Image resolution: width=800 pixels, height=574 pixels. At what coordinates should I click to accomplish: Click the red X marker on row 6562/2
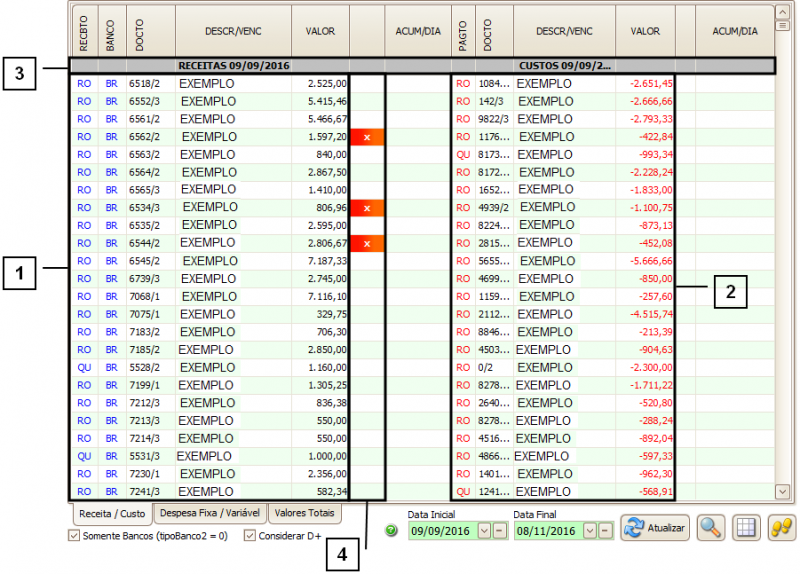(x=367, y=137)
